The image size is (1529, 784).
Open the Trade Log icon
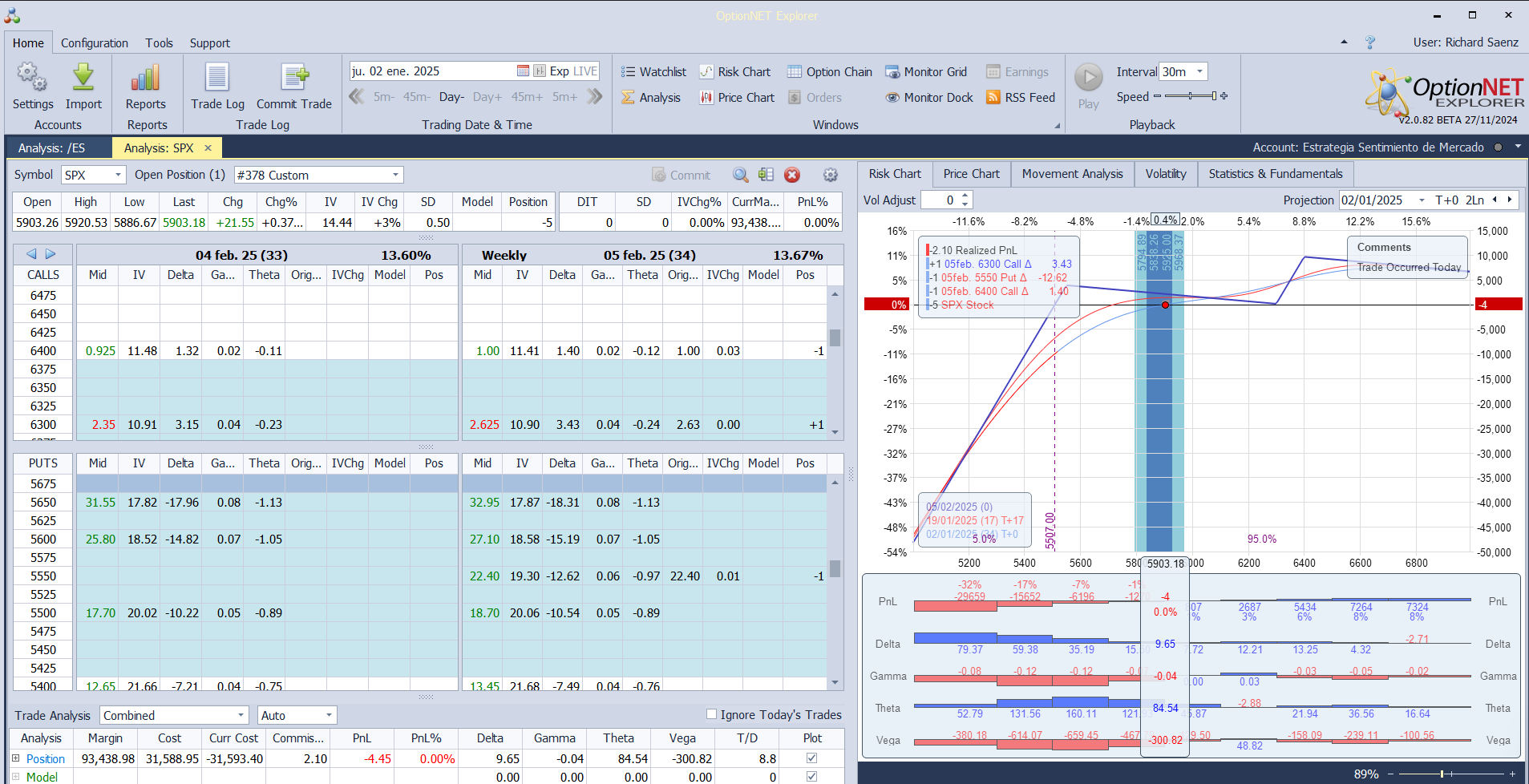217,79
